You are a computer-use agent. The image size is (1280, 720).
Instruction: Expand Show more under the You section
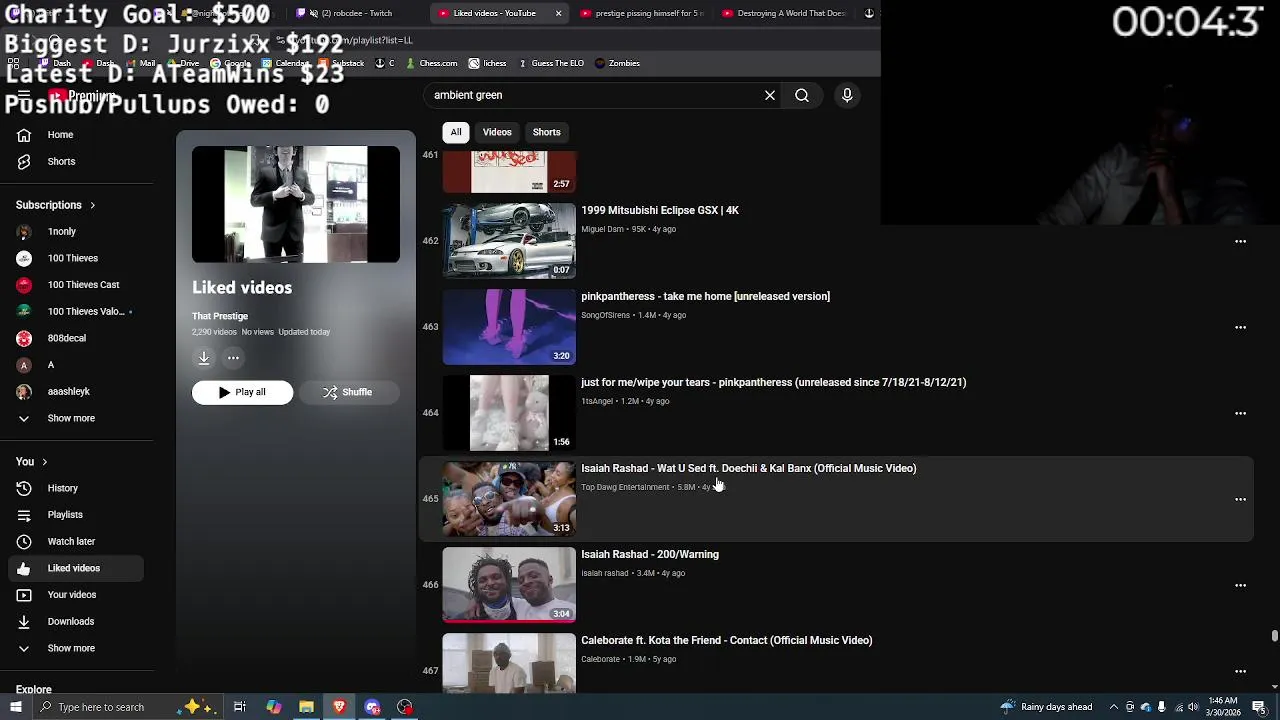(x=76, y=648)
